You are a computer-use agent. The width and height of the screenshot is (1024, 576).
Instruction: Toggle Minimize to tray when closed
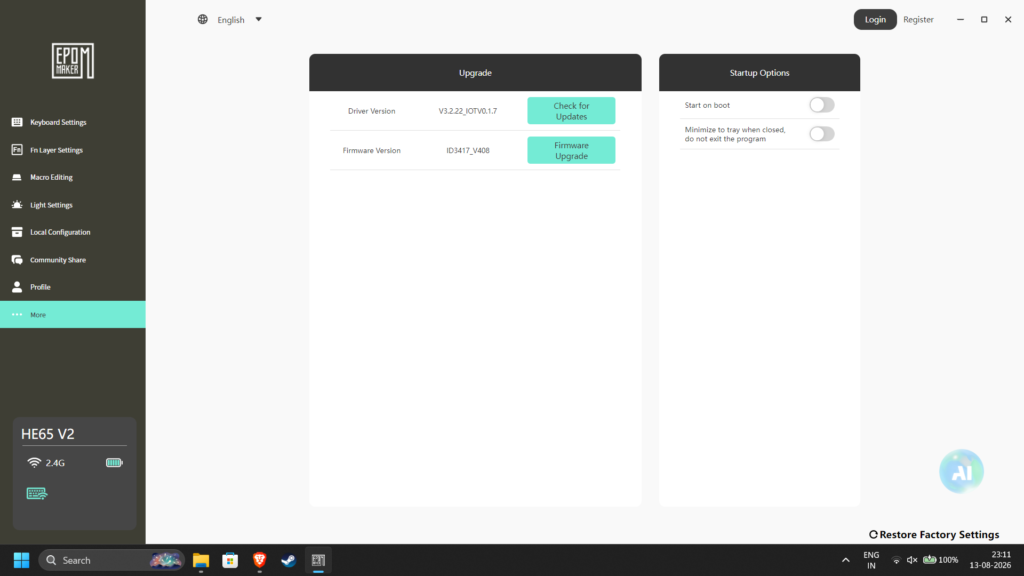(x=822, y=134)
